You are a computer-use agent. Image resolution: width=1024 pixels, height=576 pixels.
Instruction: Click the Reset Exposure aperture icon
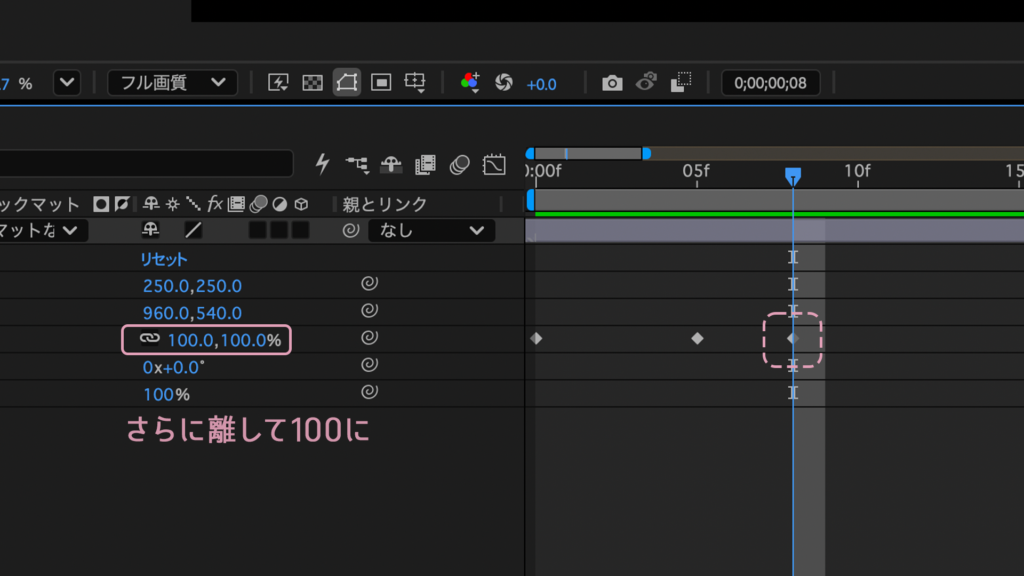(x=504, y=82)
